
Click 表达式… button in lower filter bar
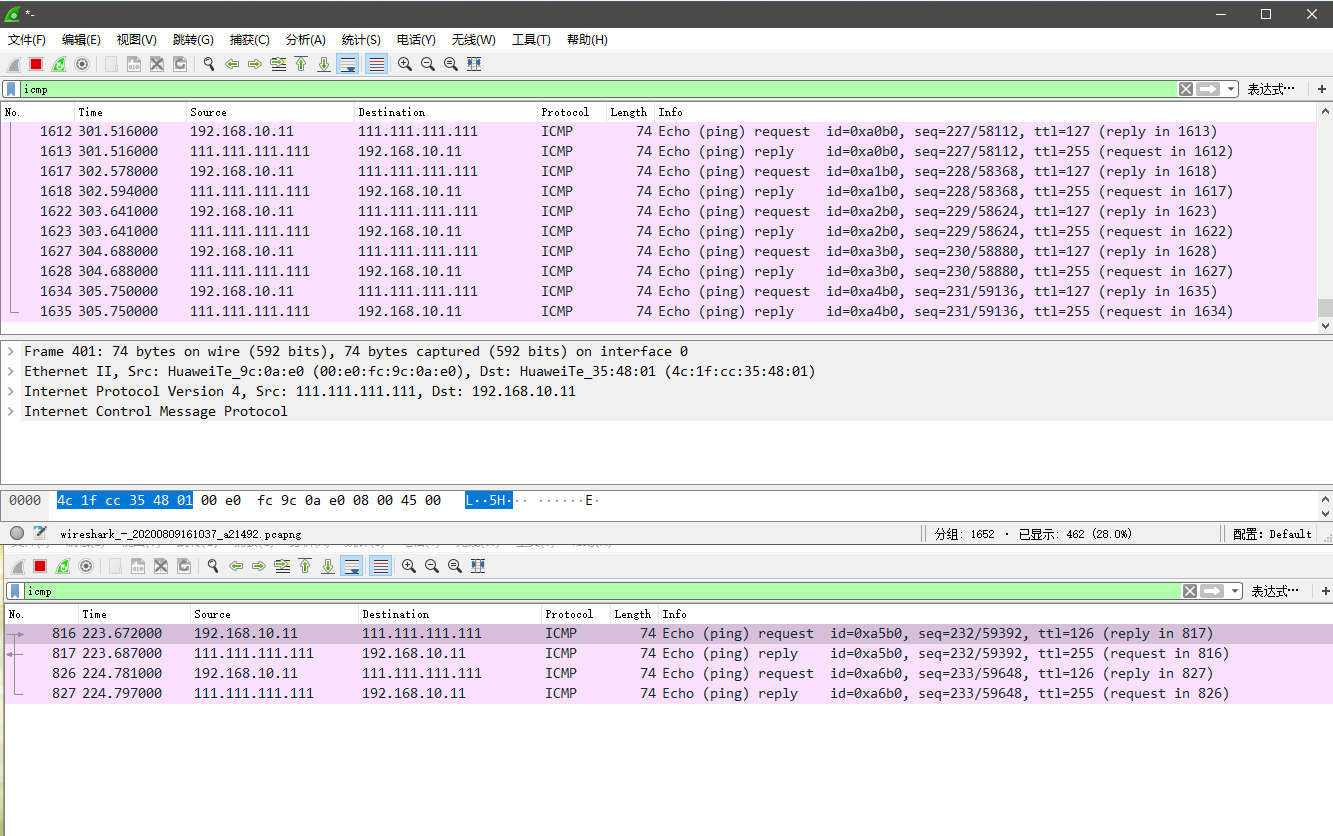pyautogui.click(x=1275, y=591)
